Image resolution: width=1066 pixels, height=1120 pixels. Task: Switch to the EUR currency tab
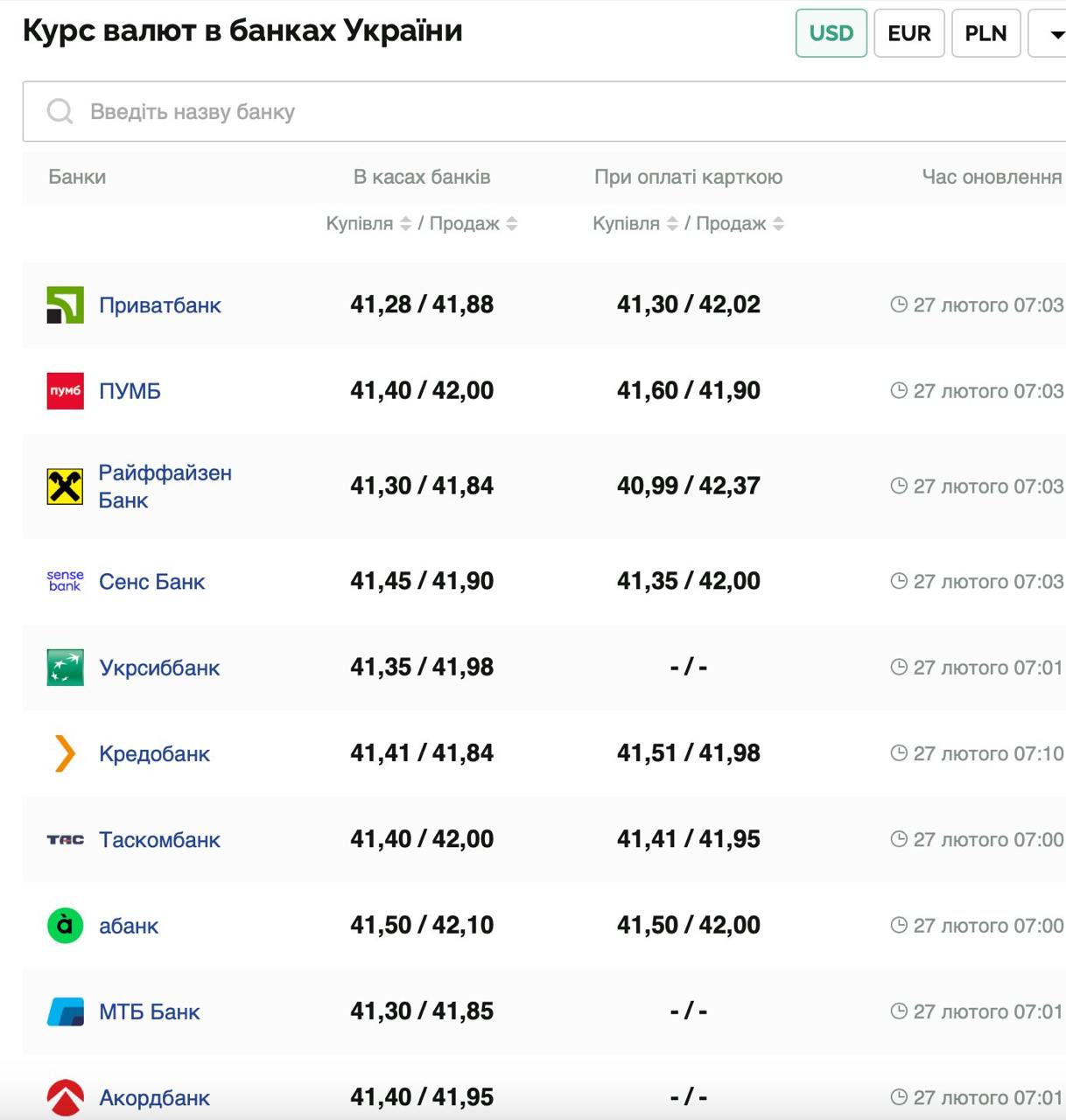908,33
